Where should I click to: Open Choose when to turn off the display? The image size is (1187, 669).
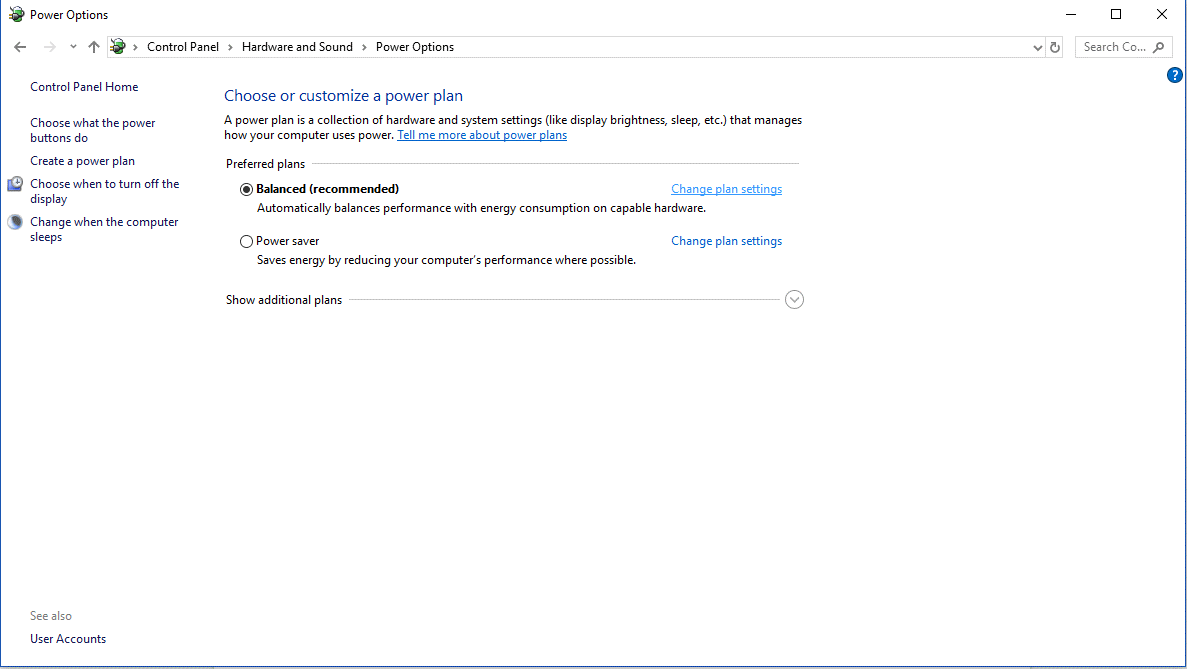(104, 191)
